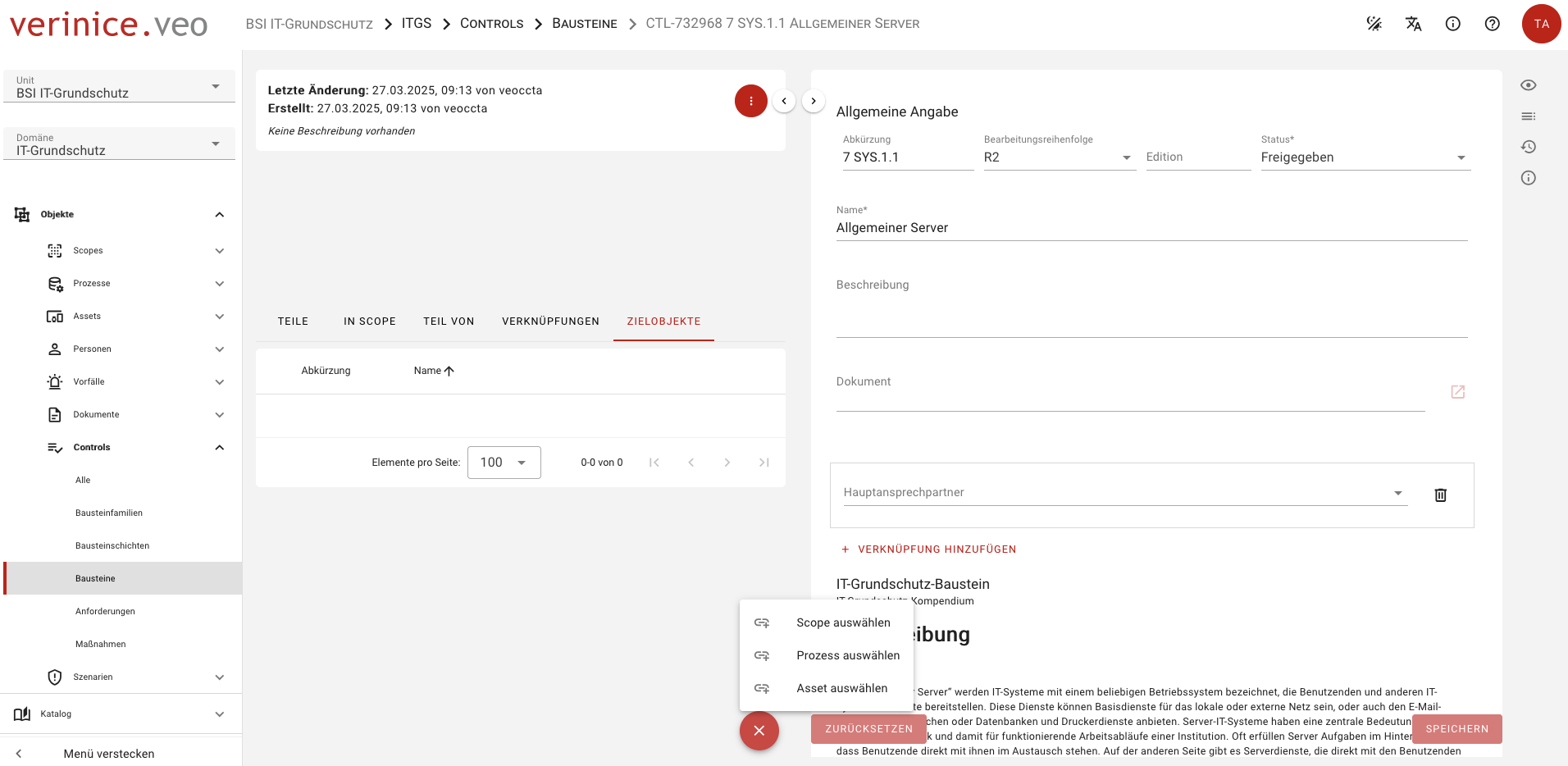Open the help question mark icon
The width and height of the screenshot is (1568, 766).
point(1492,24)
